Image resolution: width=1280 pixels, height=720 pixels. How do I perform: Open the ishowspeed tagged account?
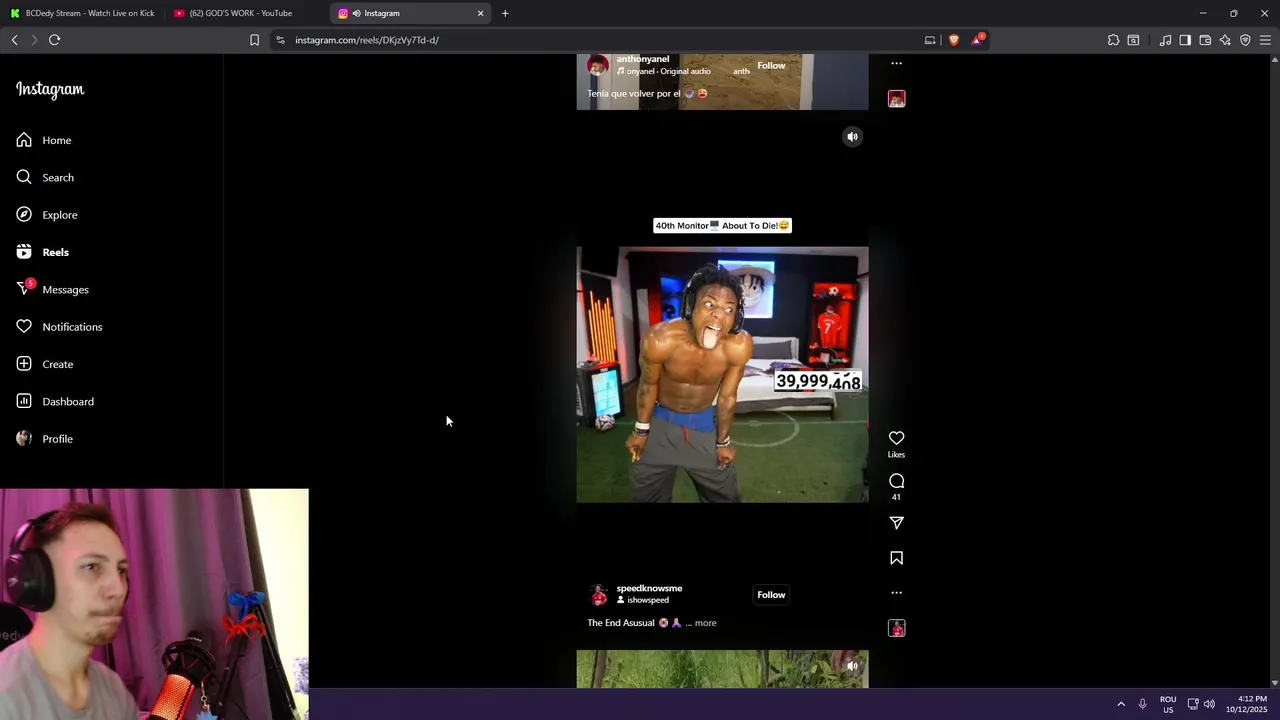[648, 600]
